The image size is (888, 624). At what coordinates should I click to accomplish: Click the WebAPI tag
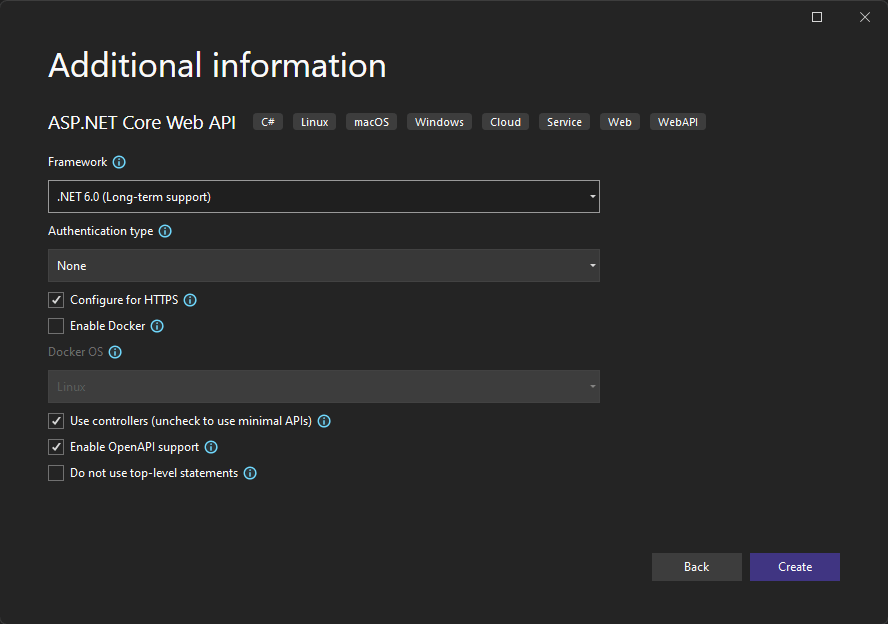pyautogui.click(x=678, y=122)
